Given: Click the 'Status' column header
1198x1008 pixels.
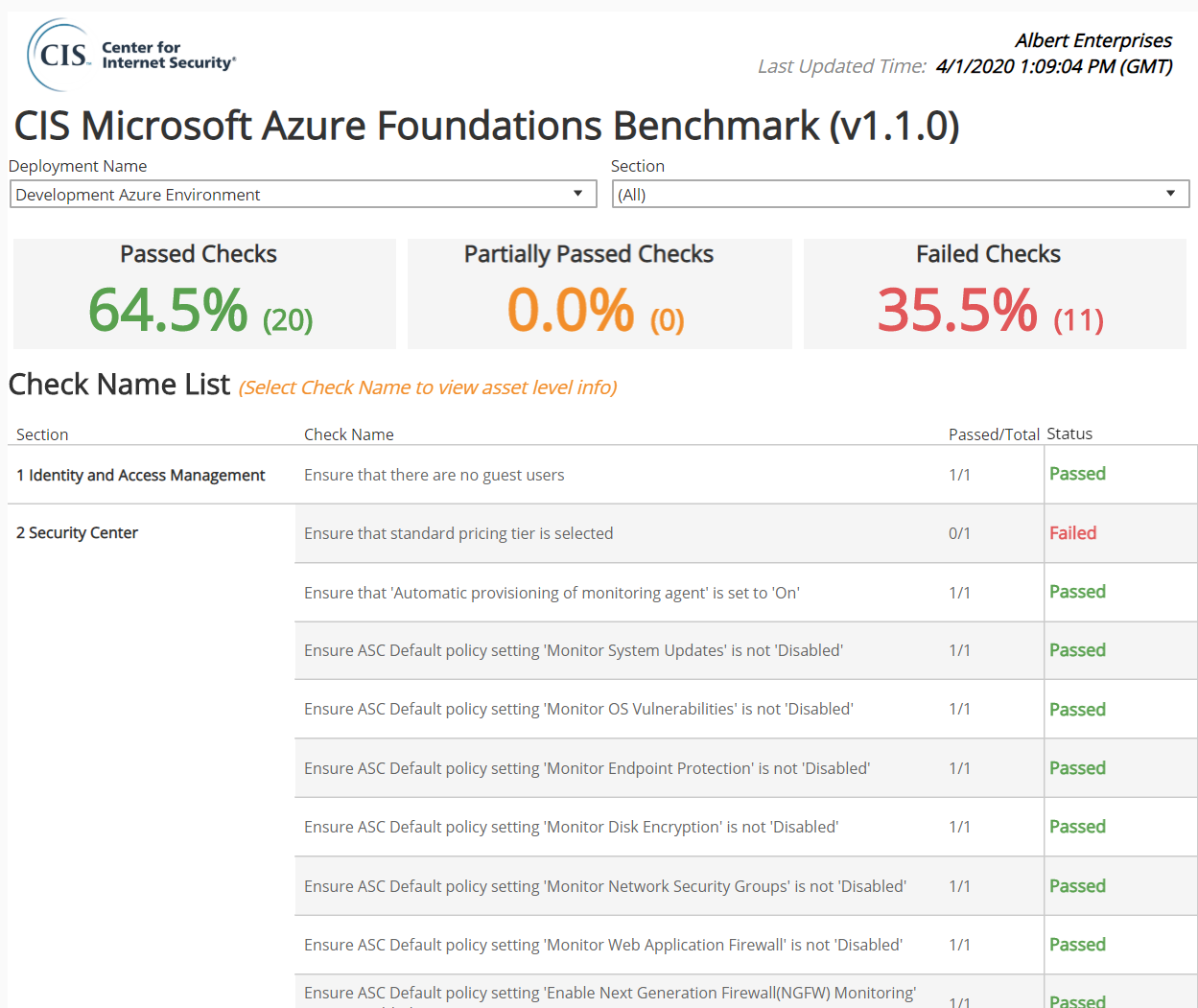Looking at the screenshot, I should point(1069,434).
